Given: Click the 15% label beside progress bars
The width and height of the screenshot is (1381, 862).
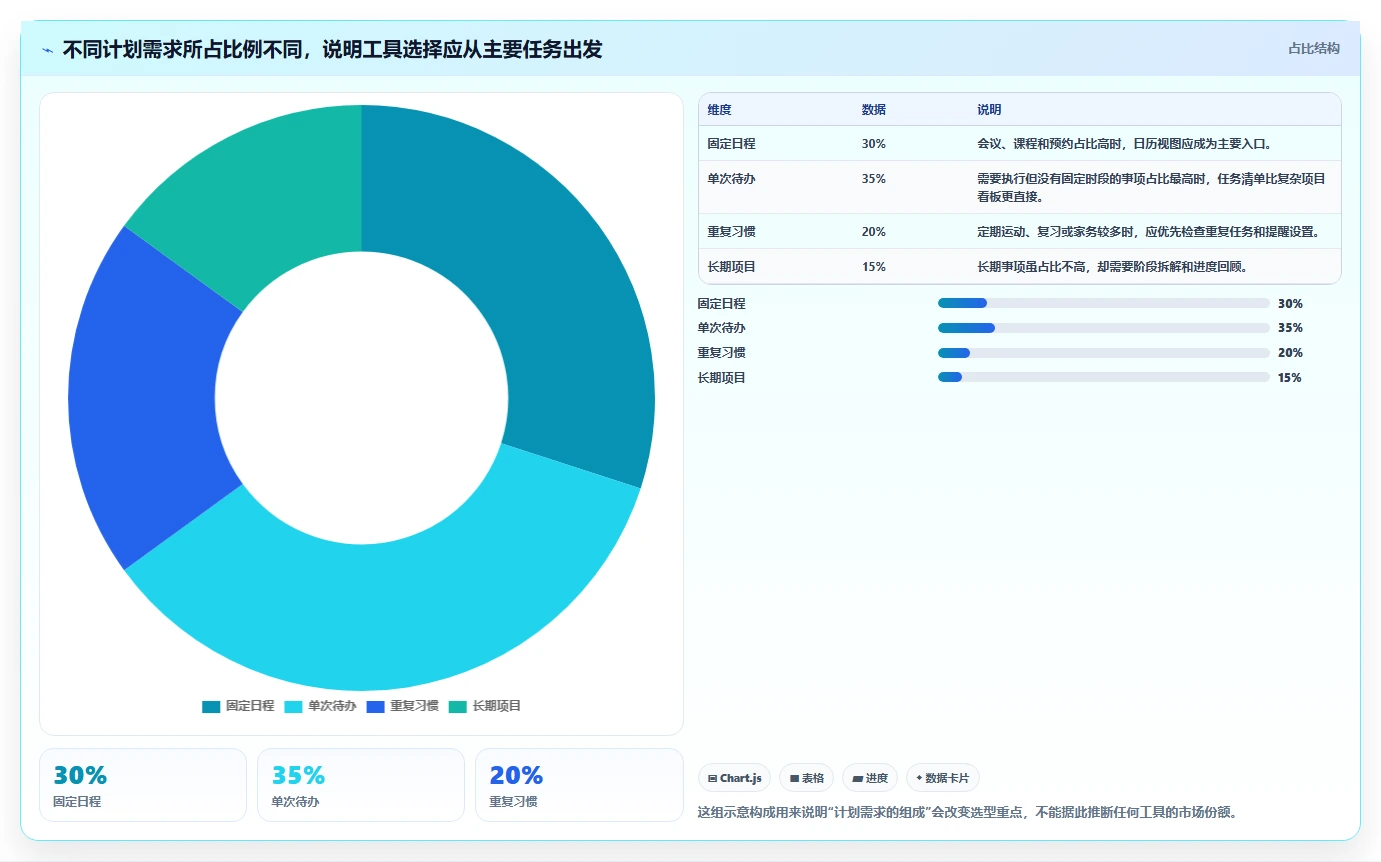Looking at the screenshot, I should pyautogui.click(x=1290, y=378).
